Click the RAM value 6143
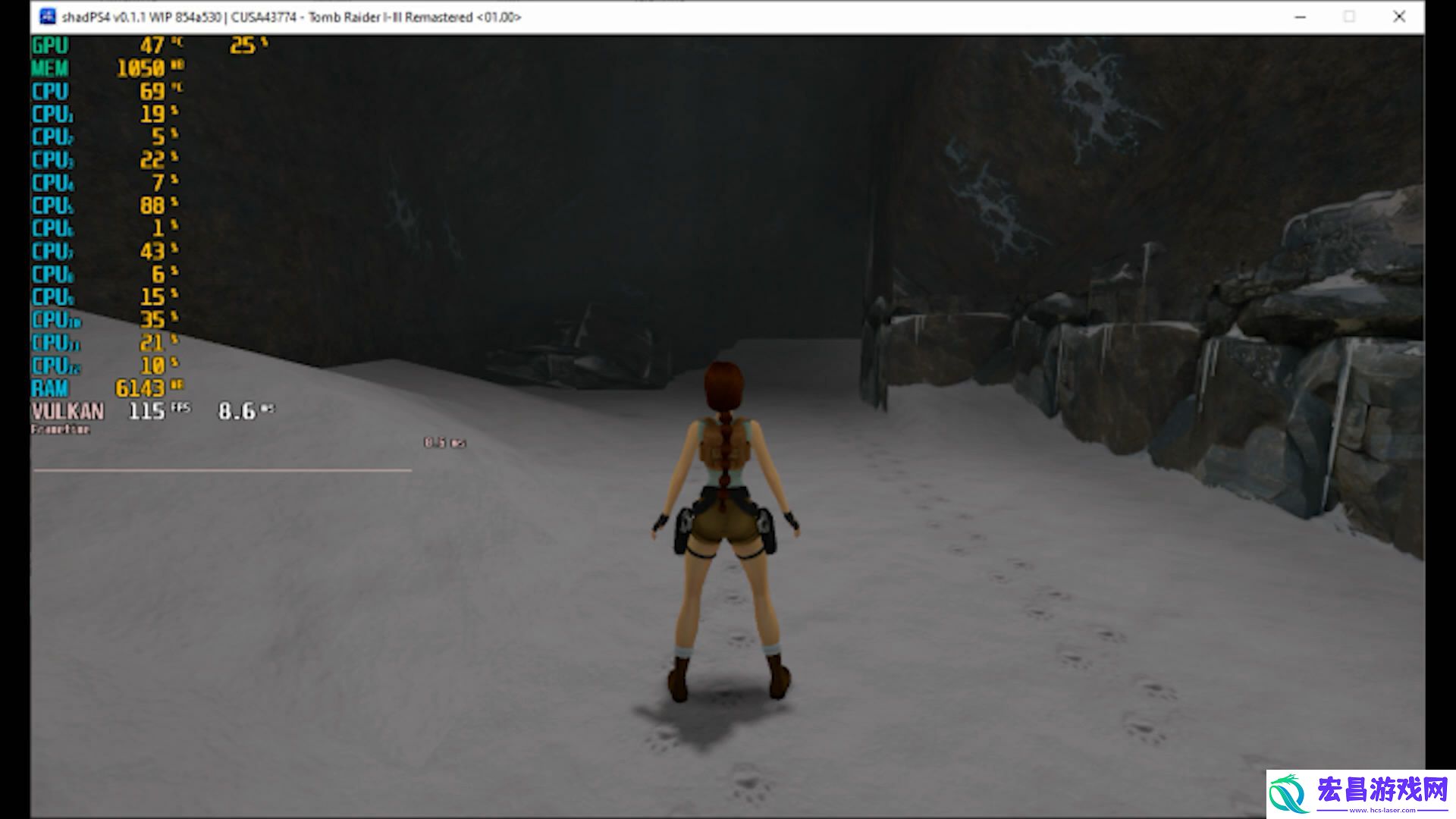This screenshot has width=1456, height=819. tap(140, 389)
